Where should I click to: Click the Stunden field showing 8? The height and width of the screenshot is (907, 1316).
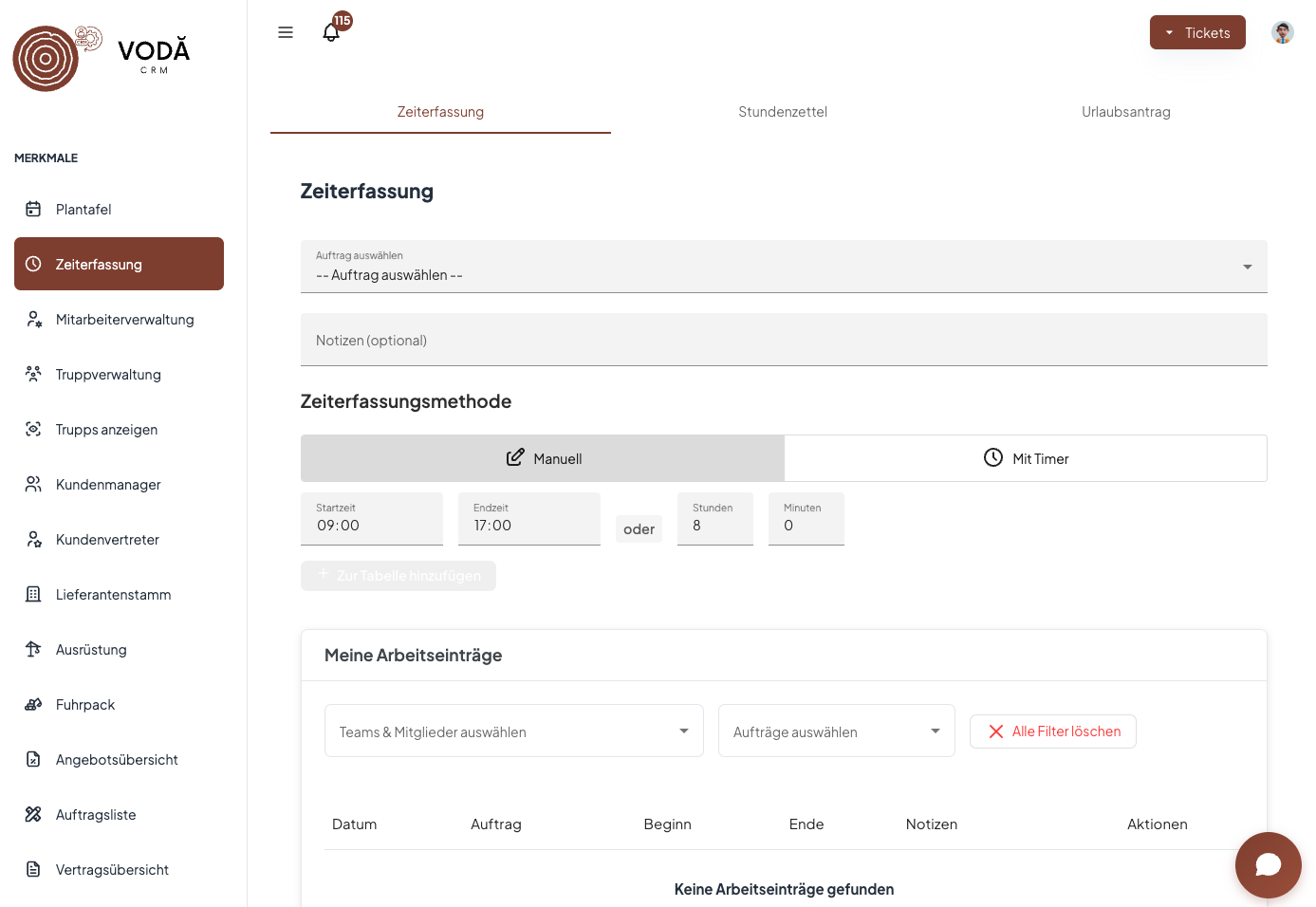coord(715,519)
